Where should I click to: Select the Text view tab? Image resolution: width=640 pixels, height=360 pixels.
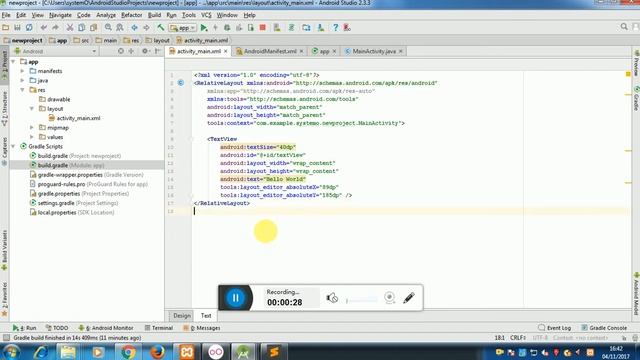(x=206, y=316)
